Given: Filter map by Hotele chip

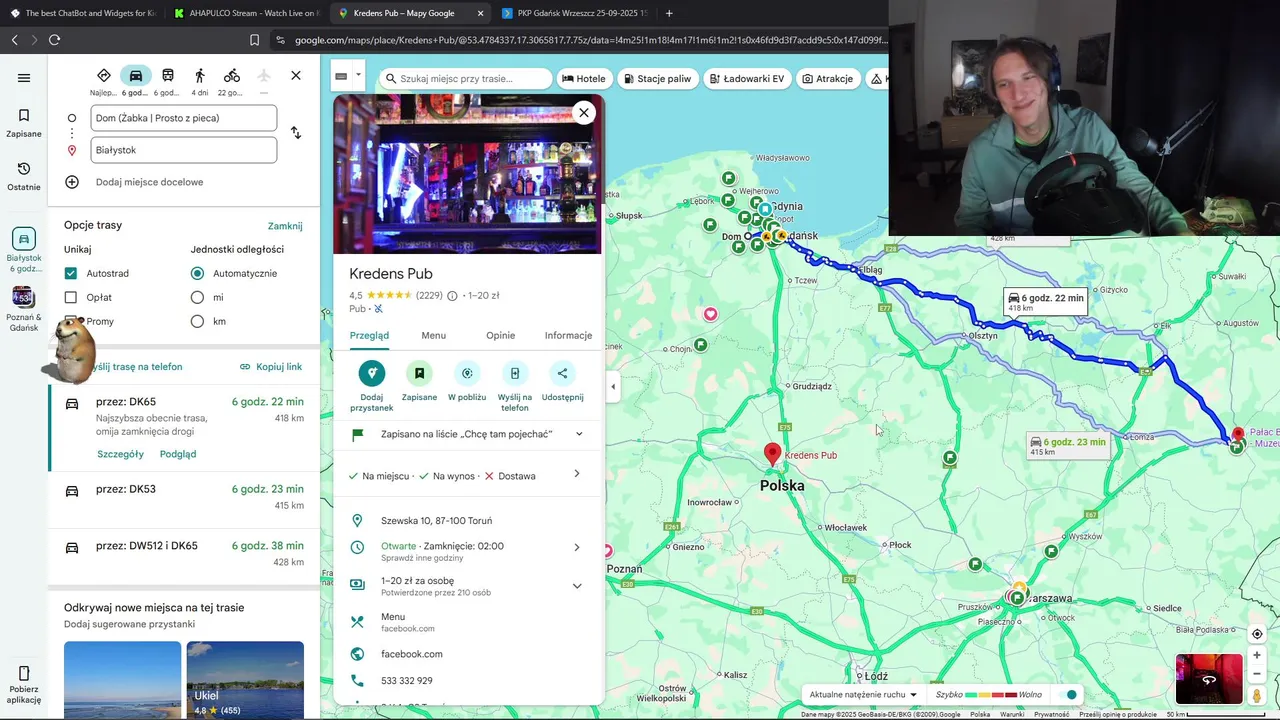Looking at the screenshot, I should (x=584, y=78).
